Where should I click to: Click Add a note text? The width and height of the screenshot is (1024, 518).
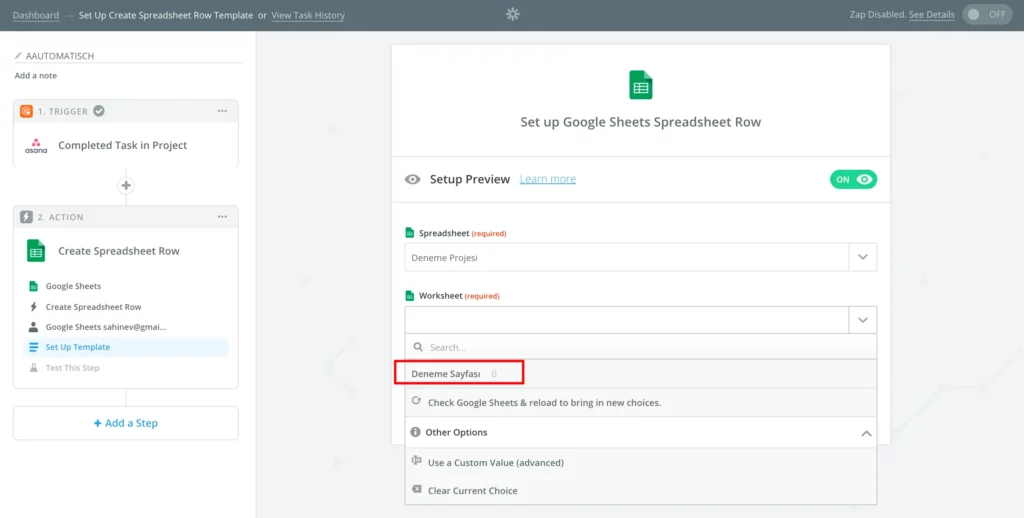[x=36, y=76]
